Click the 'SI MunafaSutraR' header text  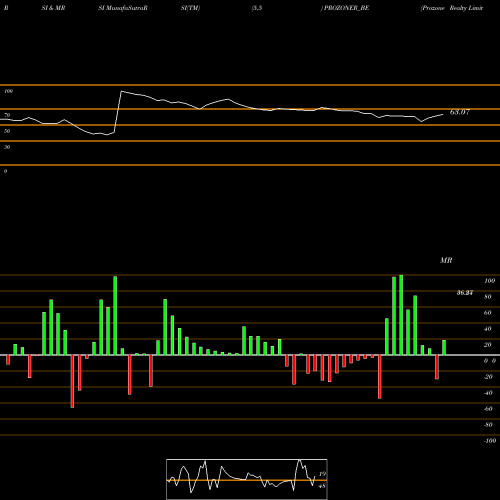coord(123,8)
